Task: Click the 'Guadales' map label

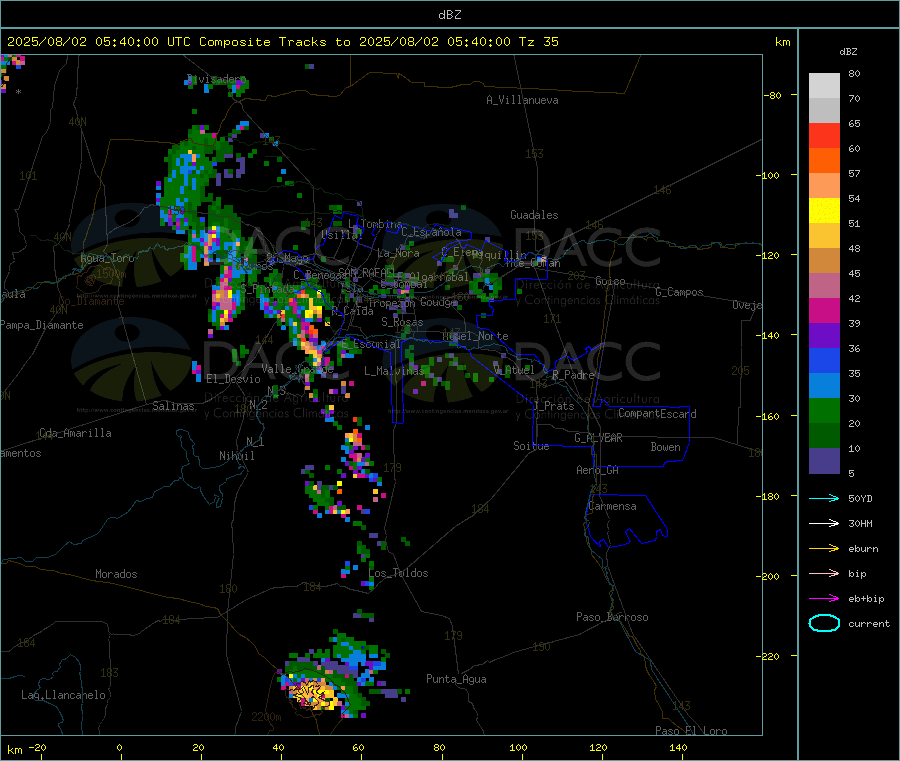Action: pos(534,215)
